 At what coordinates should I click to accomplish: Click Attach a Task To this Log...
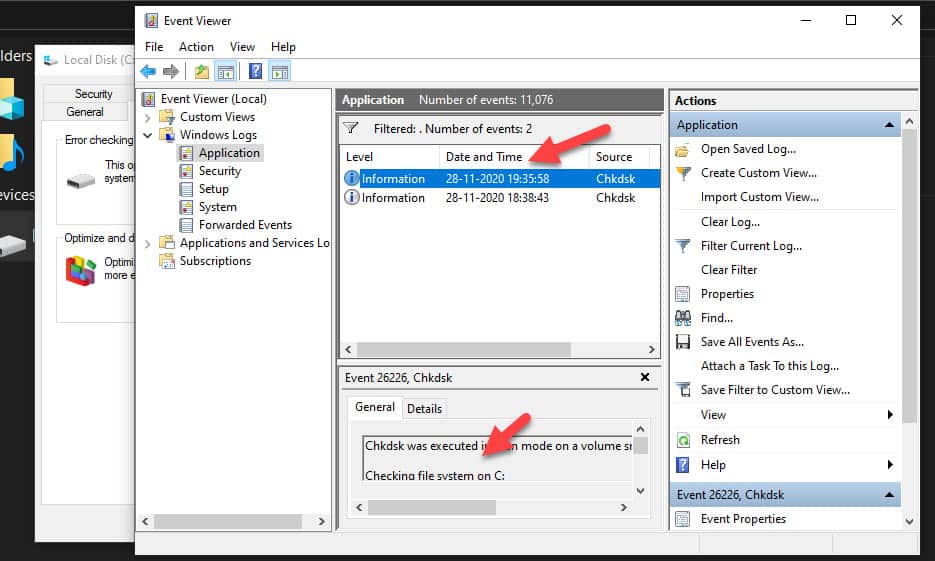pyautogui.click(x=769, y=365)
